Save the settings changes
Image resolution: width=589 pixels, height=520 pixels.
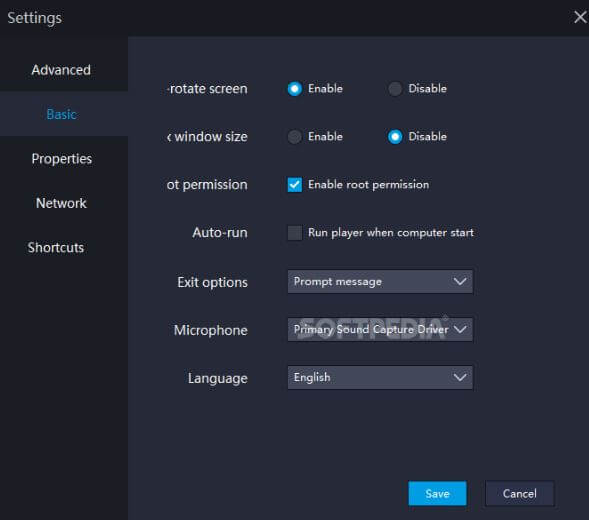pyautogui.click(x=437, y=493)
